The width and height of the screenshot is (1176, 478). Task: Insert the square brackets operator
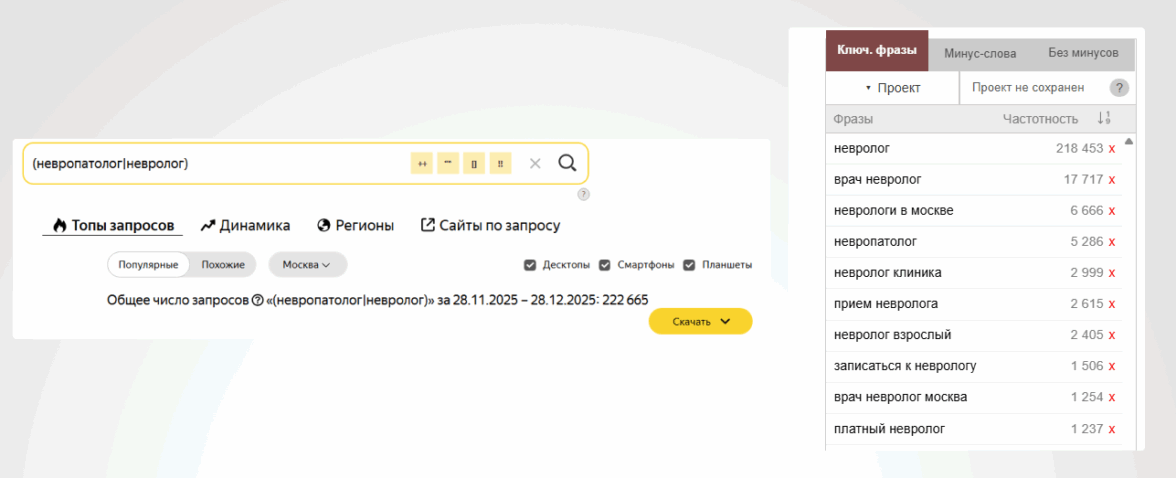point(474,163)
